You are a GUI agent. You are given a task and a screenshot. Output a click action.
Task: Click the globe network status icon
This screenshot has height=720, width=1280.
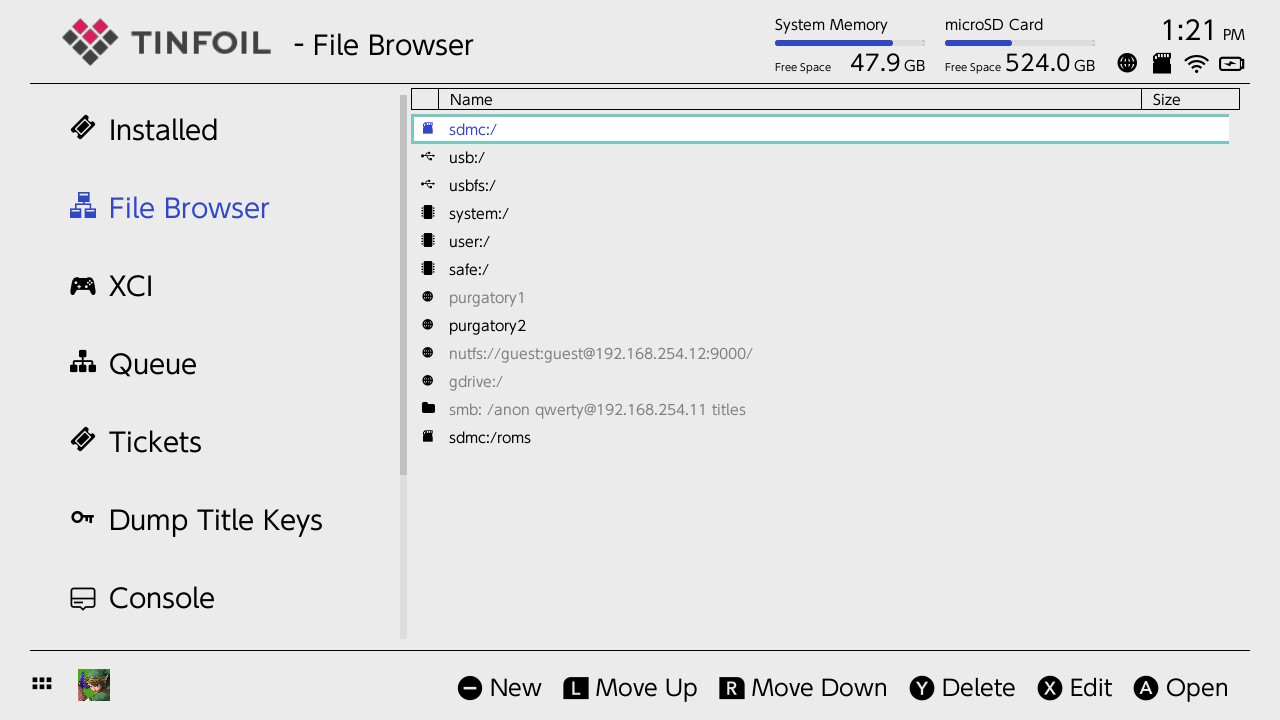(x=1127, y=63)
